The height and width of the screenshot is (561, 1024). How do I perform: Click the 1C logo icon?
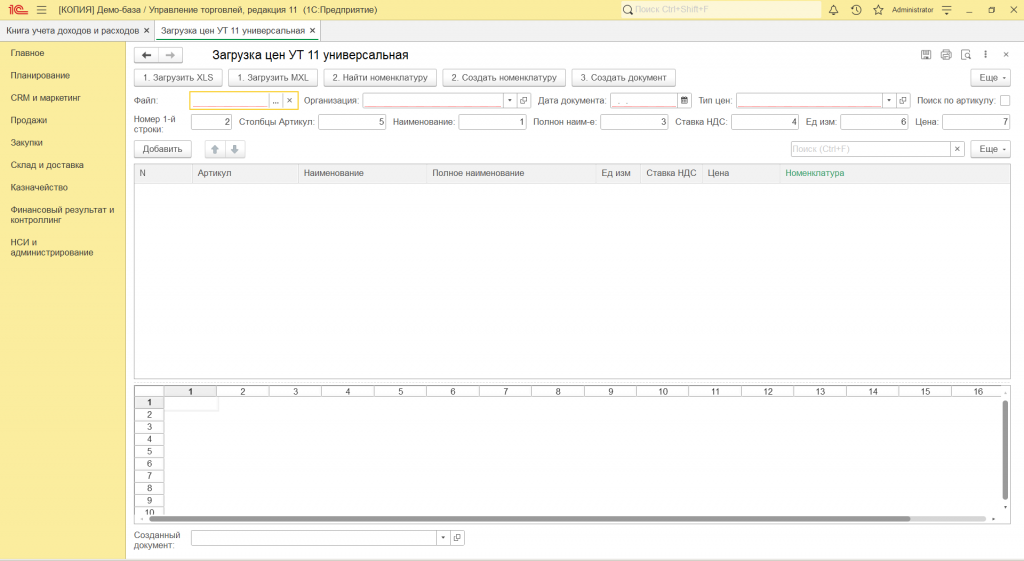[18, 10]
